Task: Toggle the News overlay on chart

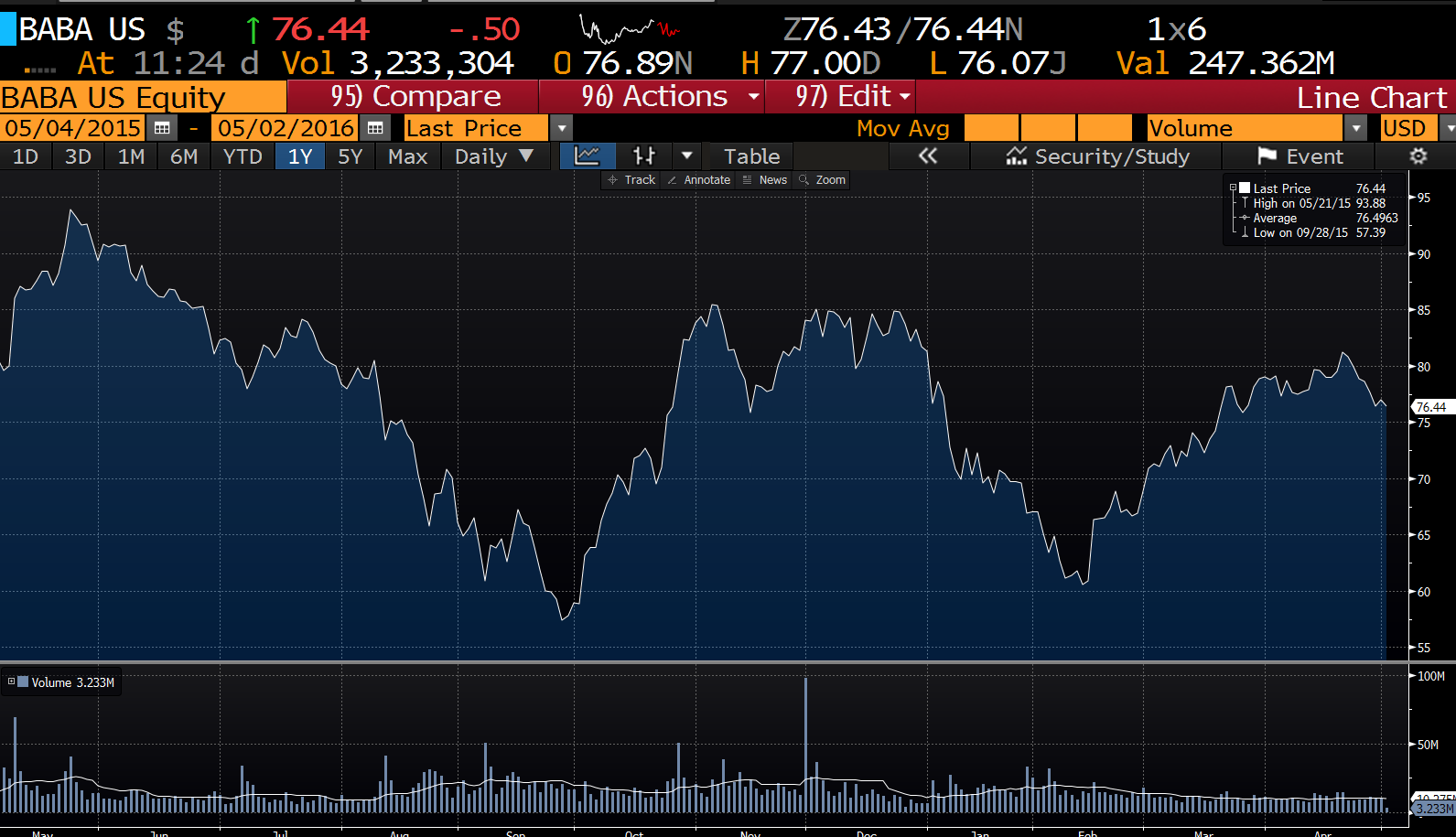Action: (765, 180)
